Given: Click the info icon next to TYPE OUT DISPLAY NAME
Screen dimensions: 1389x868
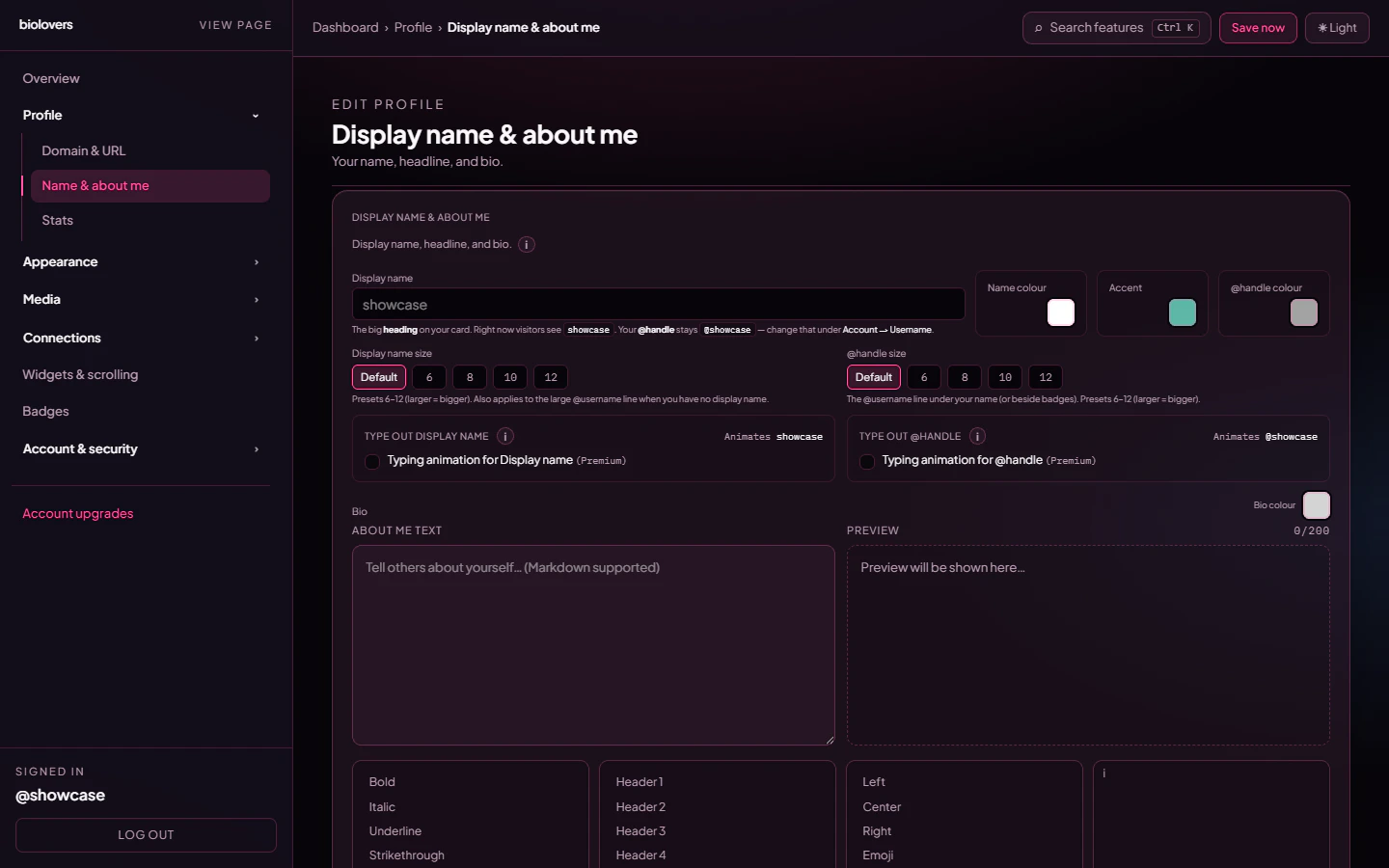Looking at the screenshot, I should tap(504, 436).
